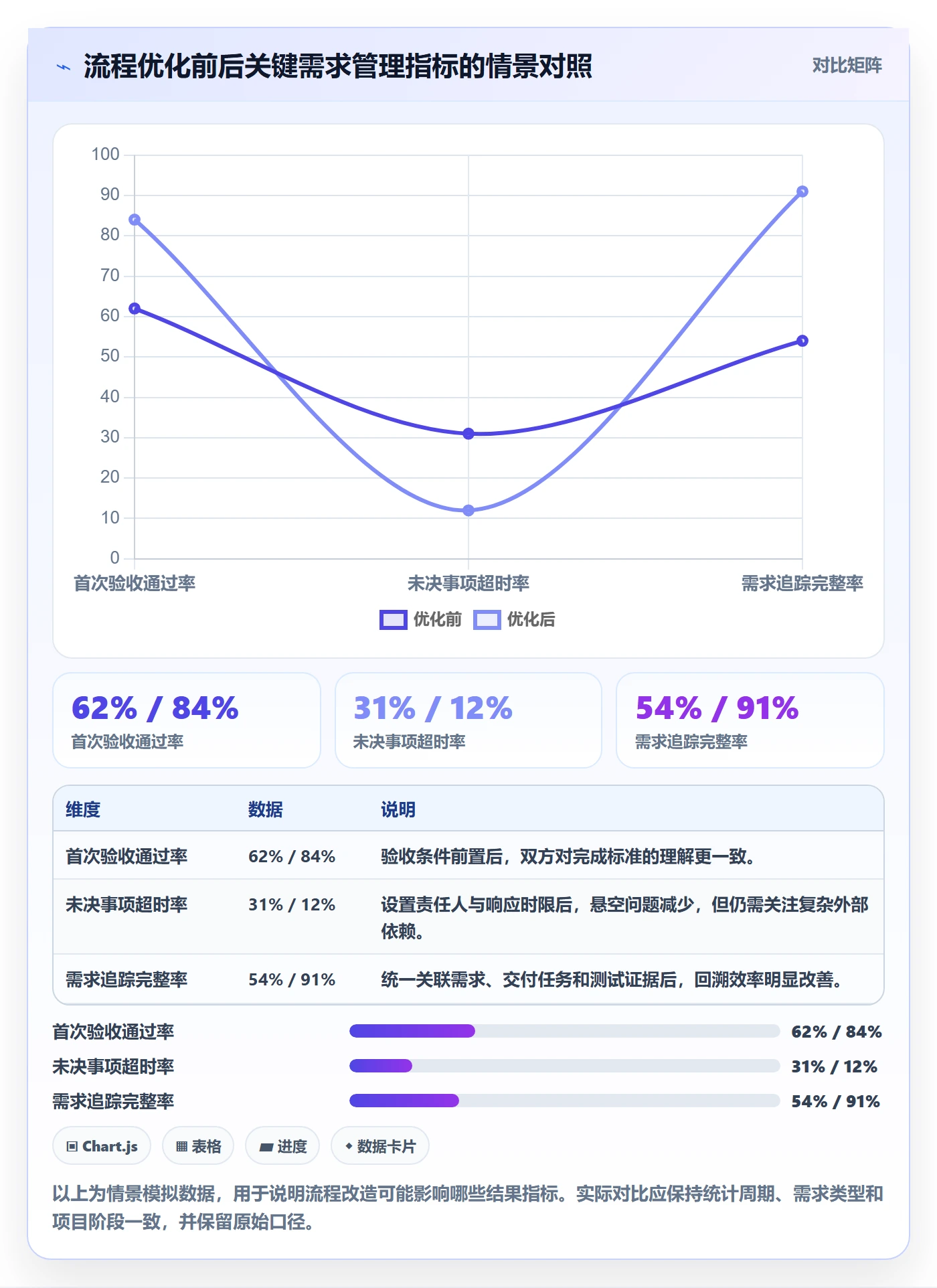This screenshot has height=1288, width=937.
Task: Click the 维度 column header
Action: click(x=83, y=809)
